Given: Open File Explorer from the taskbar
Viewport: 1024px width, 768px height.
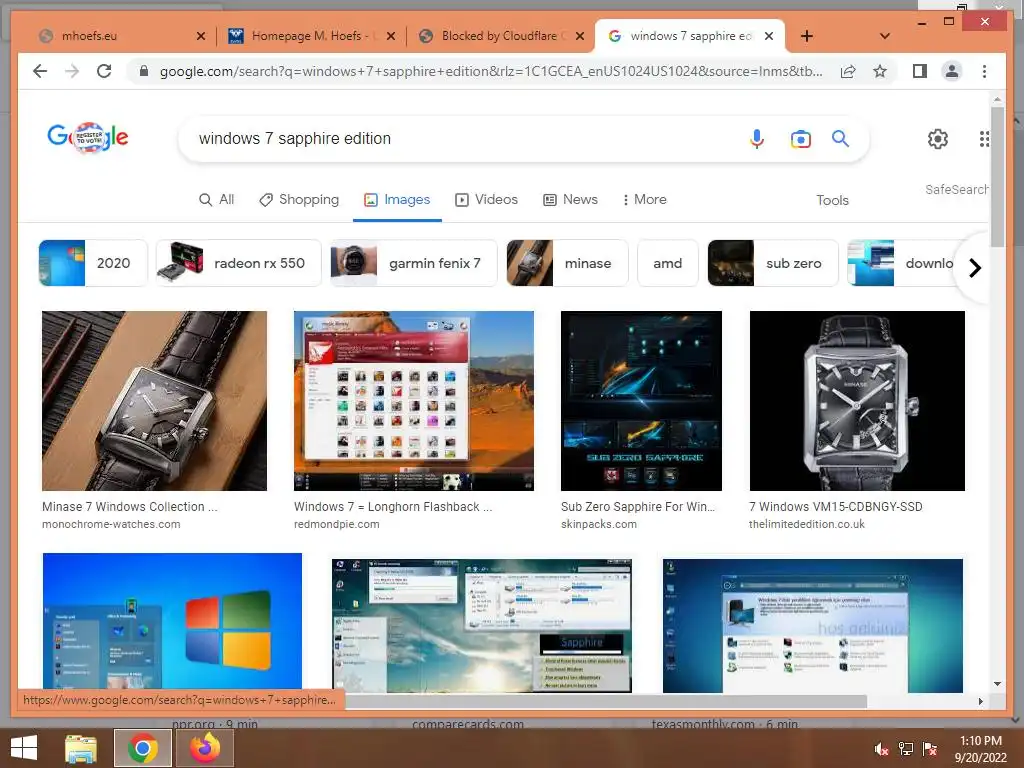Looking at the screenshot, I should pos(81,748).
